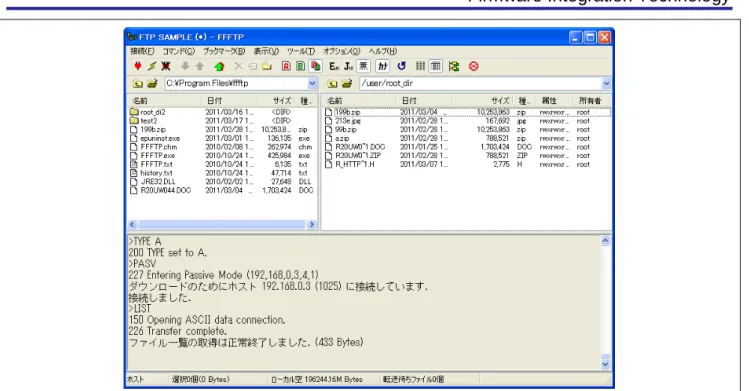Click the green Mirror Upload arrow icon
Image resolution: width=749 pixels, height=391 pixels.
219,66
